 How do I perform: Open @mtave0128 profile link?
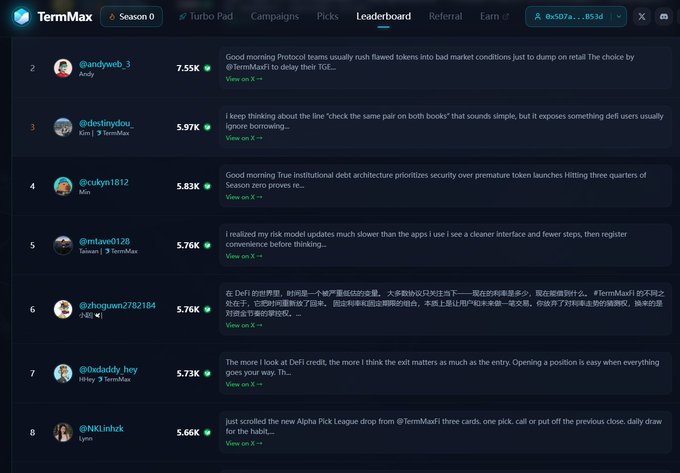pyautogui.click(x=104, y=241)
